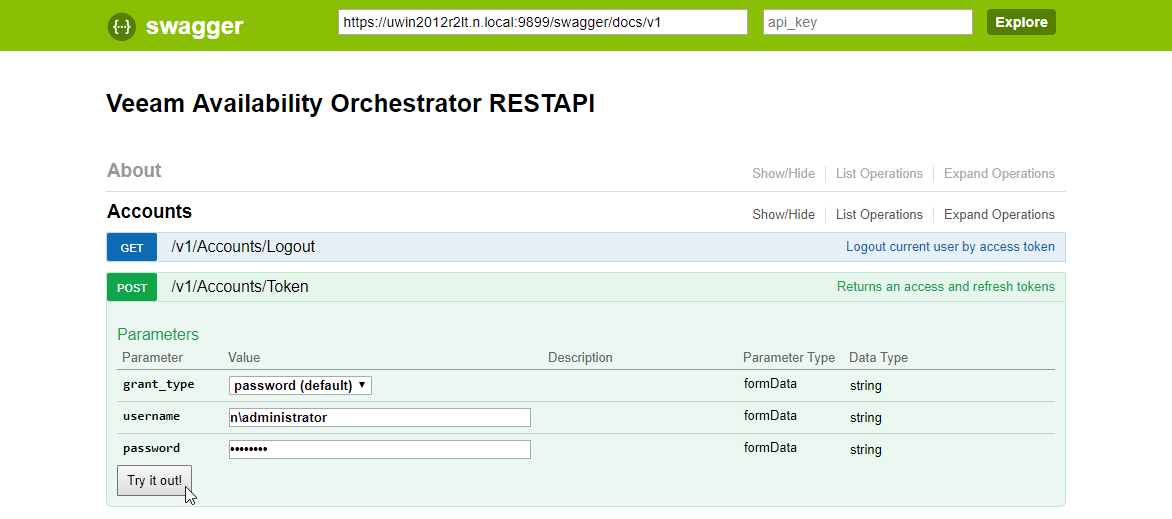This screenshot has height=519, width=1172.
Task: Click 'Logout current user by access token' description
Action: pos(950,247)
